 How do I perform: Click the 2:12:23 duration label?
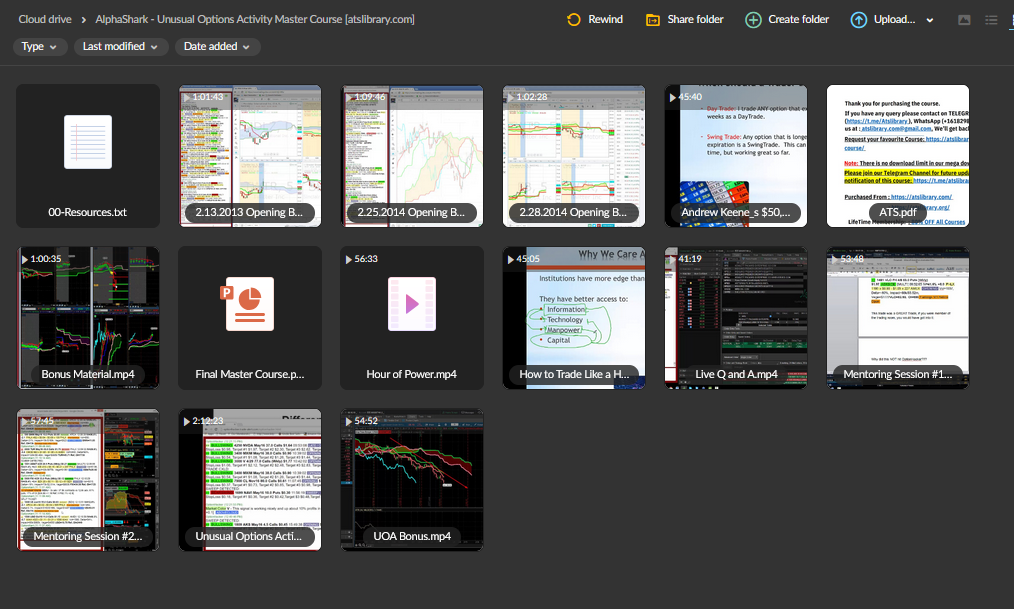[208, 421]
